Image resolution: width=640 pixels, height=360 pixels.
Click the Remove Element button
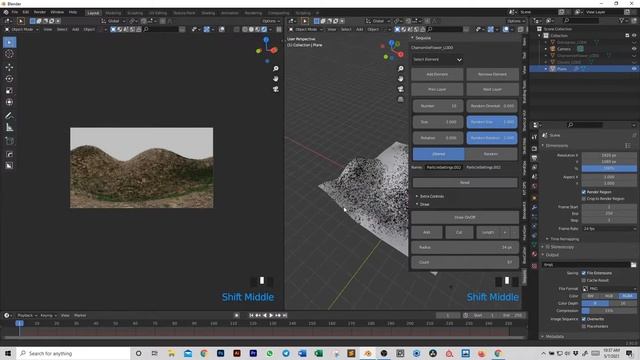(492, 74)
